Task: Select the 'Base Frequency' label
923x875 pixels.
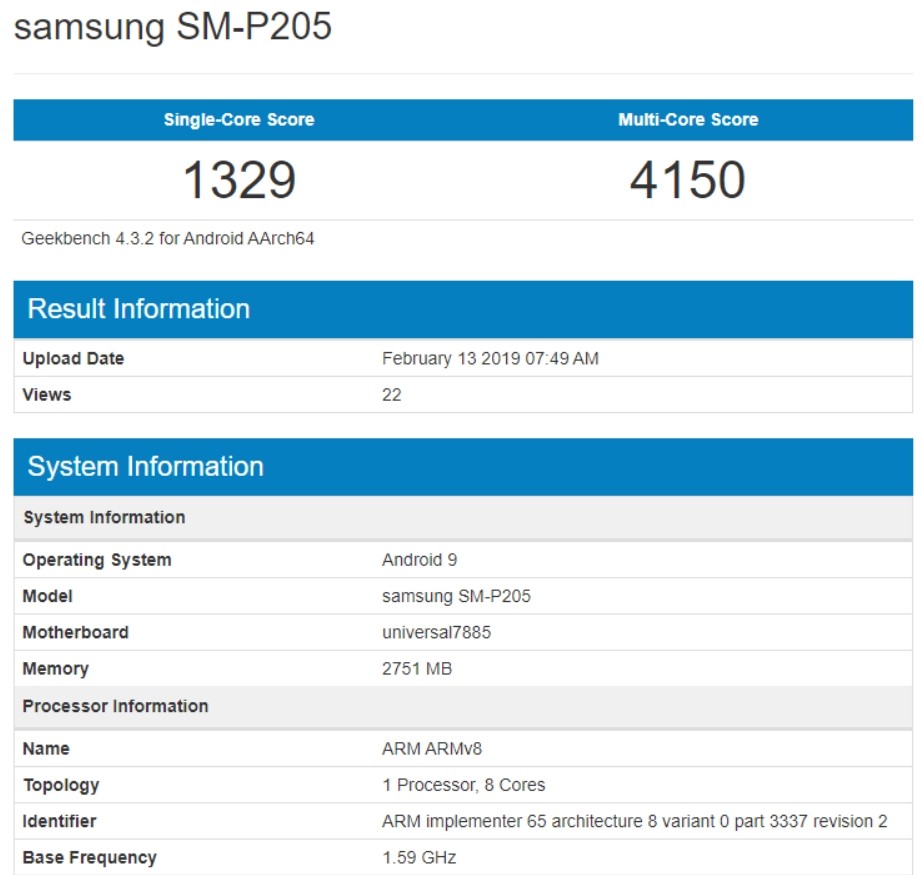Action: [x=89, y=858]
